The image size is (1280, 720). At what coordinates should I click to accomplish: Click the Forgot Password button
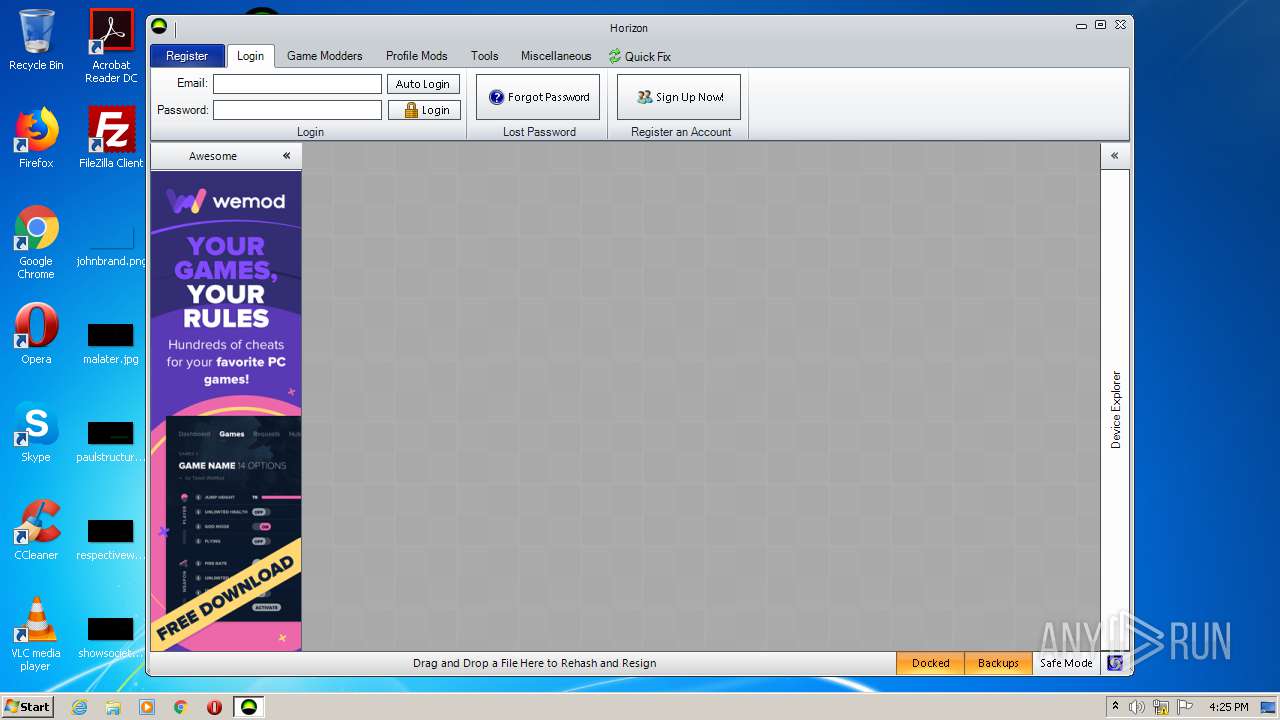pyautogui.click(x=538, y=97)
